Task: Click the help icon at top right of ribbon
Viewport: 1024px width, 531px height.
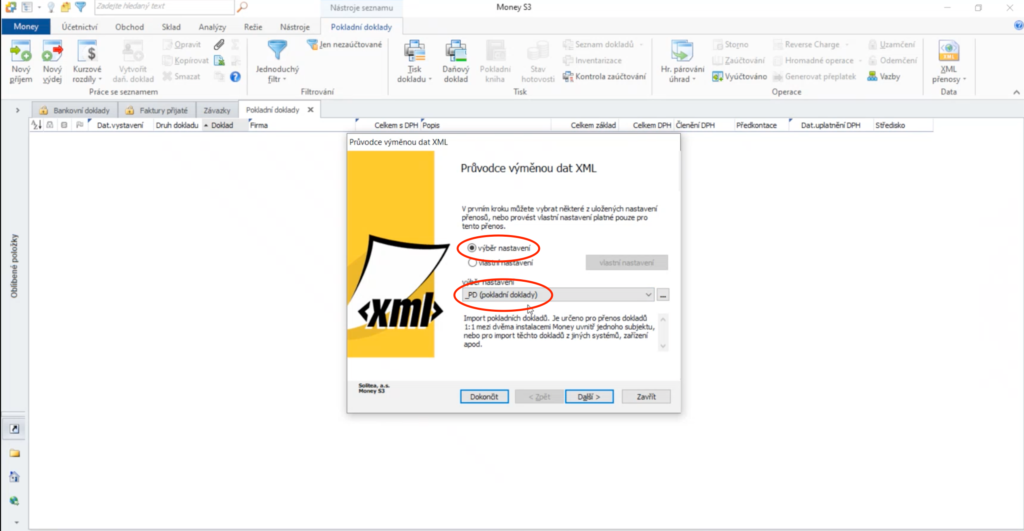Action: [x=1018, y=26]
